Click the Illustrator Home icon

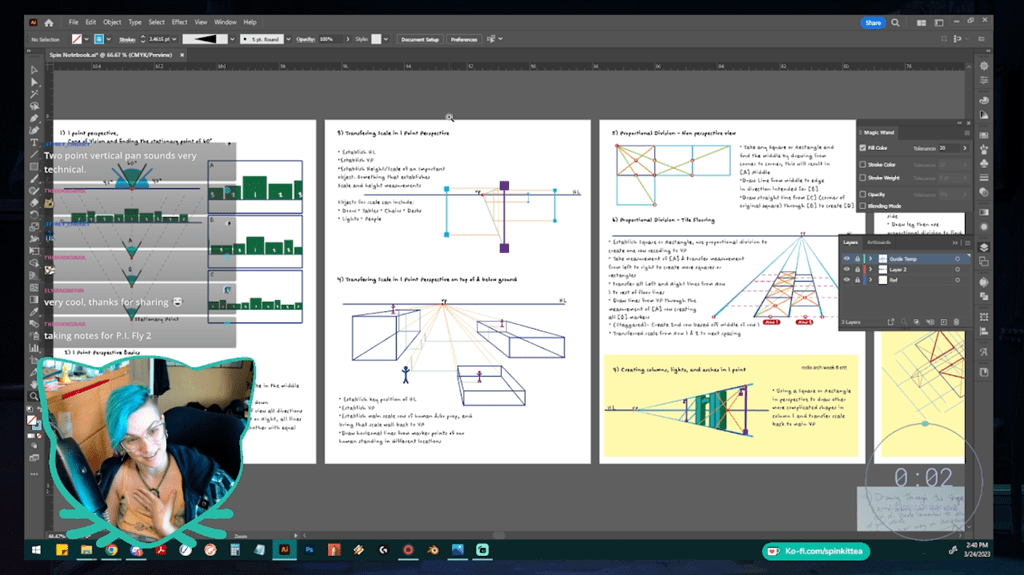tap(49, 22)
